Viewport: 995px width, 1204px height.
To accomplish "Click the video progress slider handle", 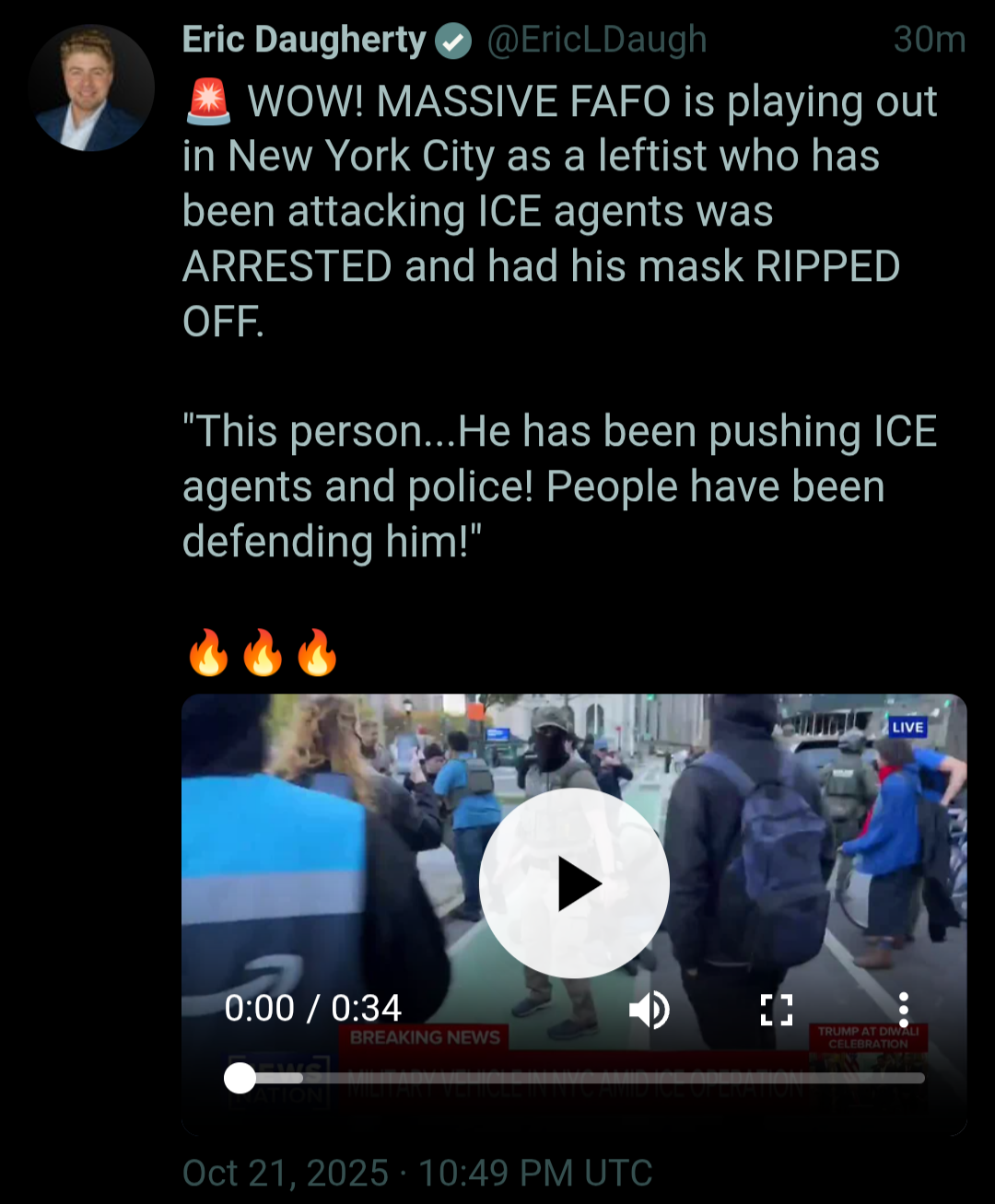I will coord(240,1078).
